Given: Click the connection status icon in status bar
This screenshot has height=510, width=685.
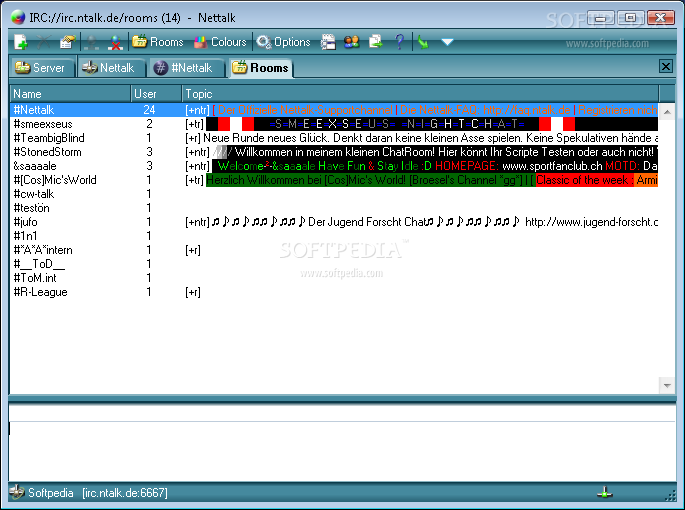Looking at the screenshot, I should (x=605, y=493).
